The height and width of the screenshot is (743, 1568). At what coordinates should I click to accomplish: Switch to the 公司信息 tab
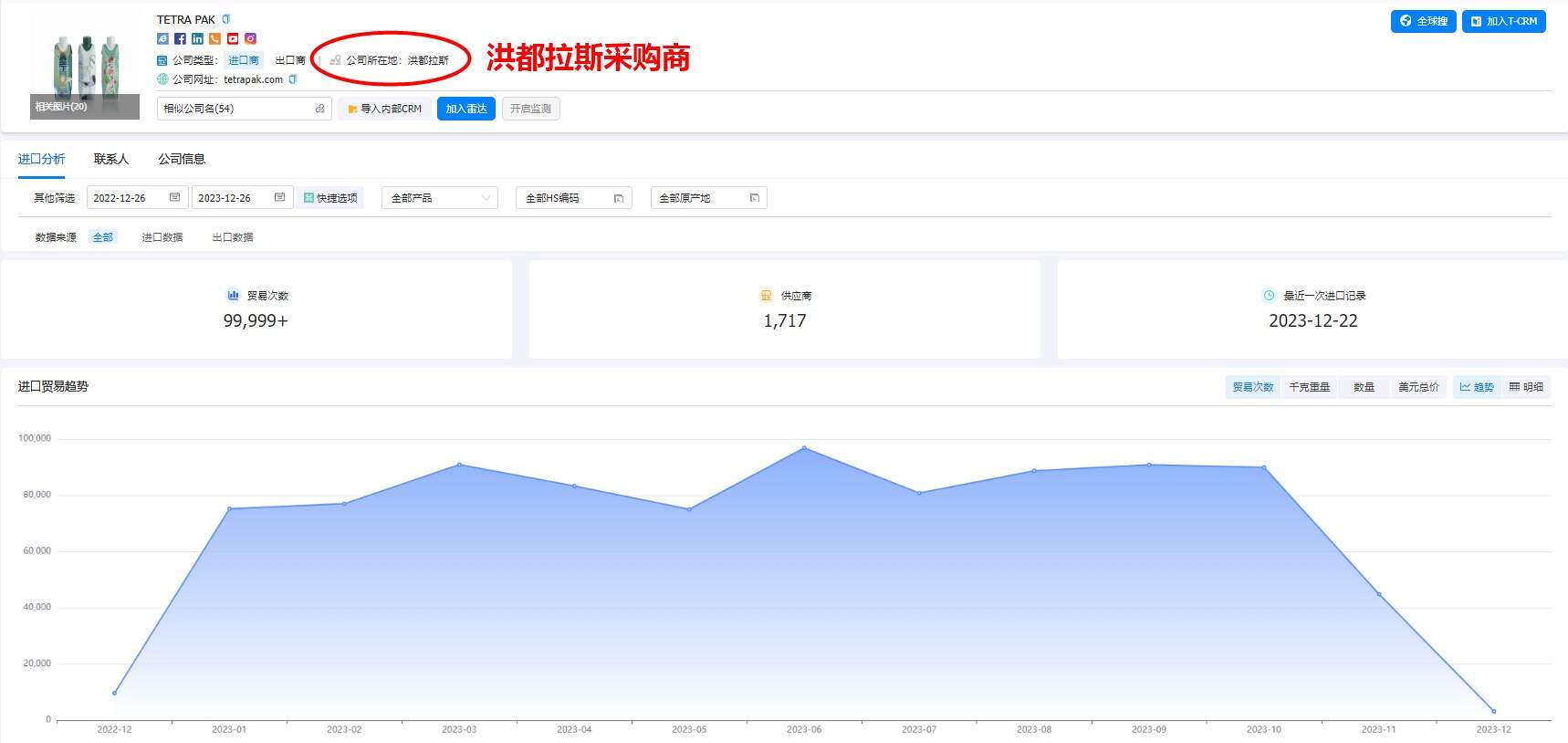[x=182, y=159]
